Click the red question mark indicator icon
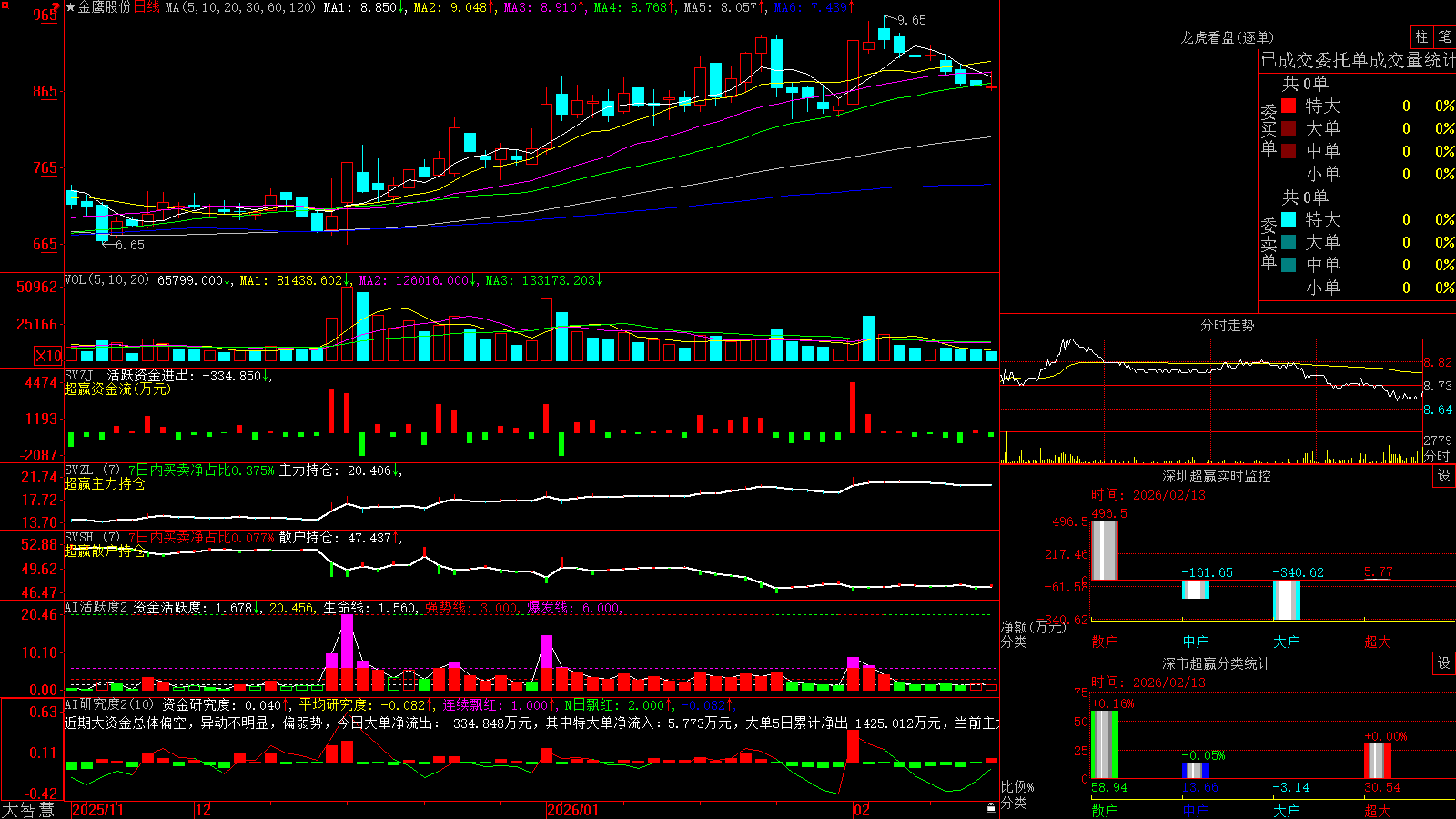 (56, 6)
